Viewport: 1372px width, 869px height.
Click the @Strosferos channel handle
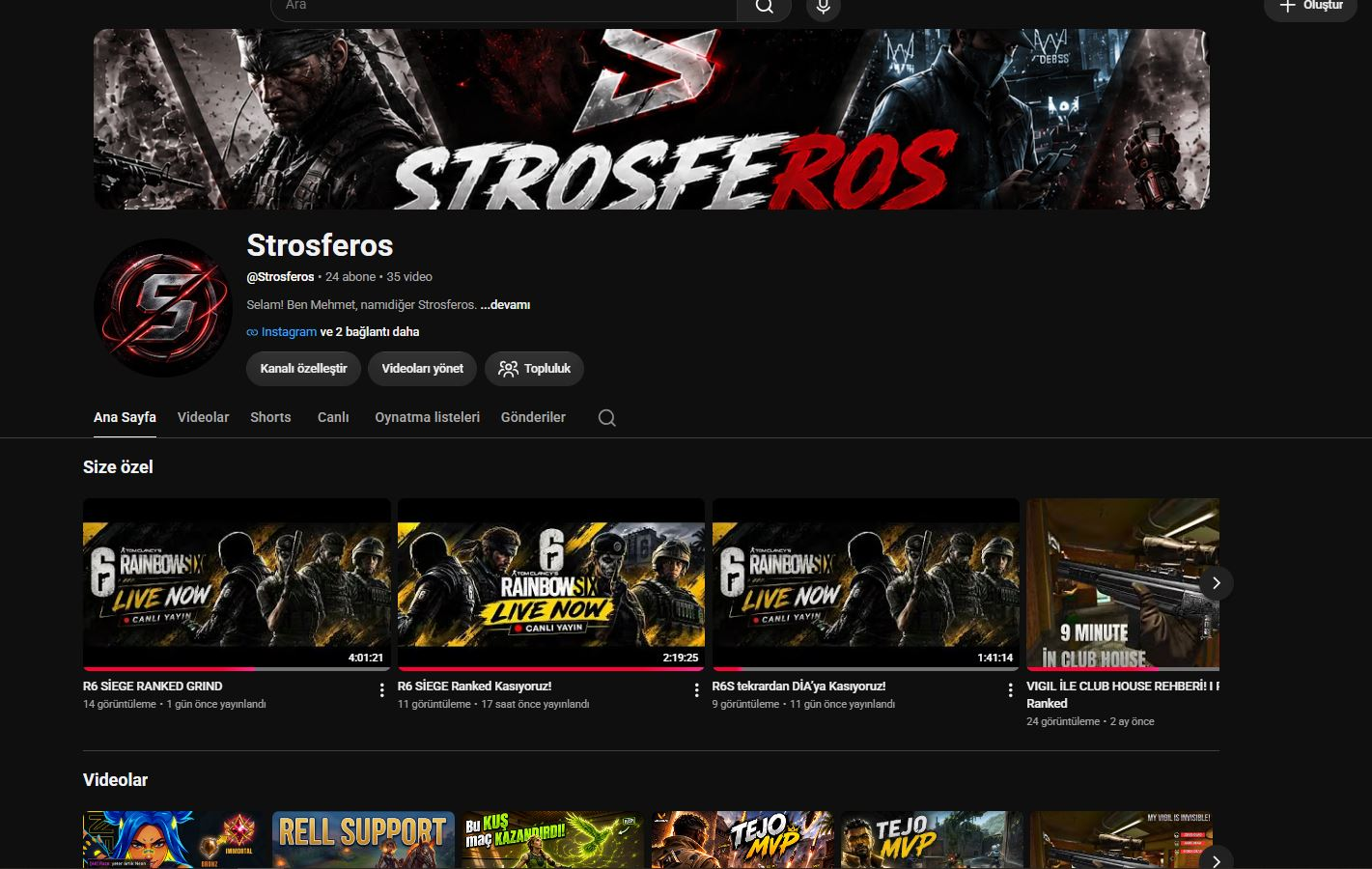coord(280,277)
